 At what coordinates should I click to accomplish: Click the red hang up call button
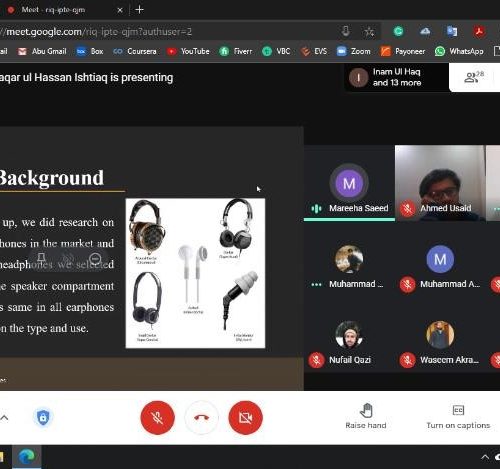click(201, 417)
